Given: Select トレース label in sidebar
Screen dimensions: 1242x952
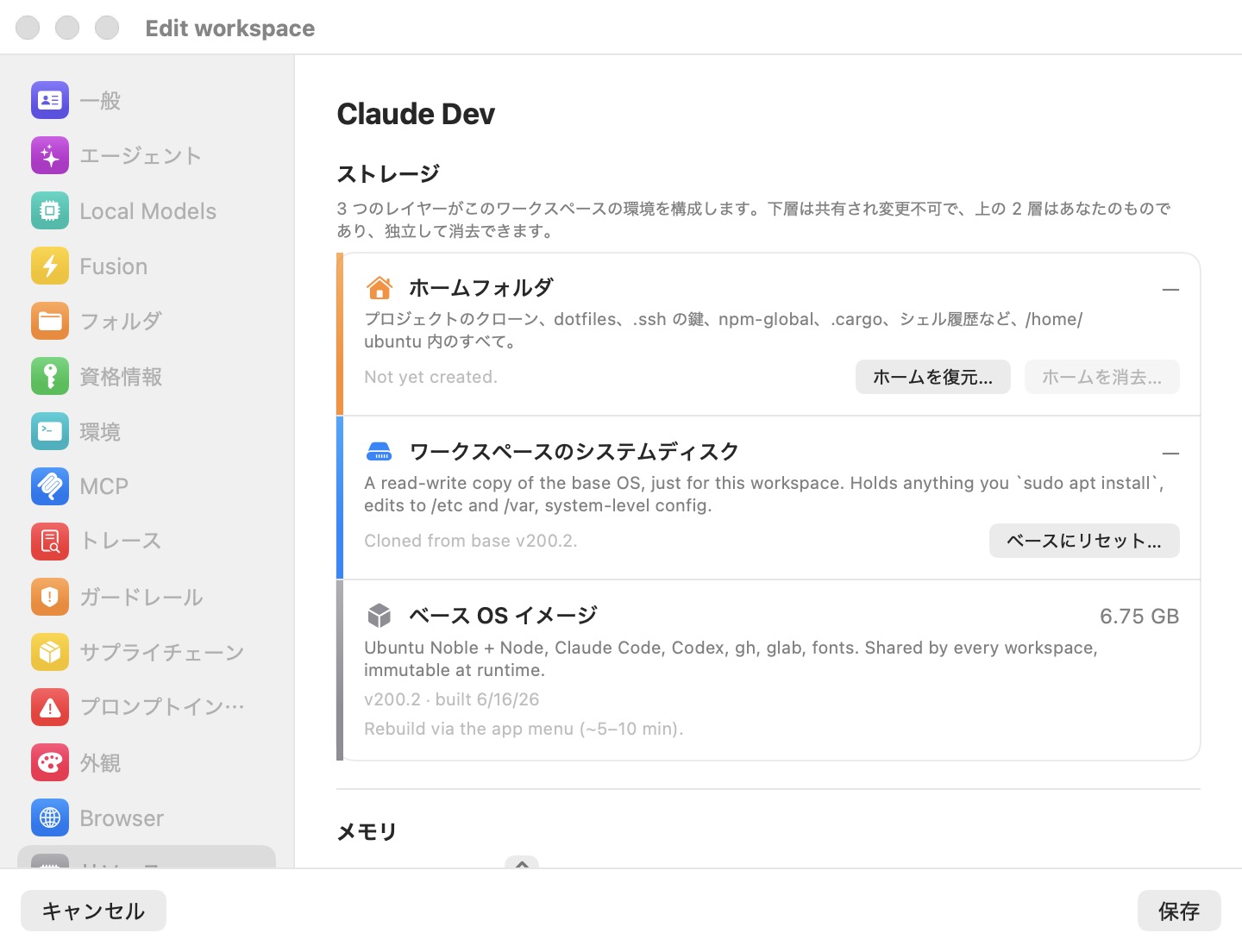Looking at the screenshot, I should 121,541.
